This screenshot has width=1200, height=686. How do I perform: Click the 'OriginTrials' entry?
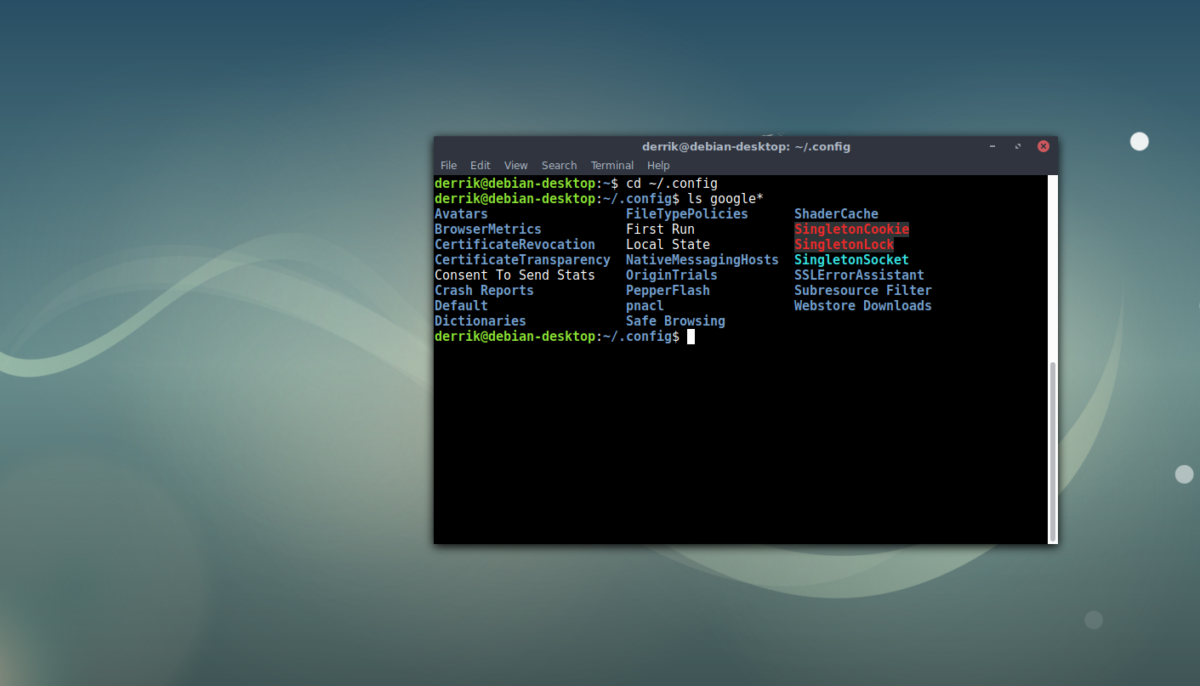tap(672, 275)
